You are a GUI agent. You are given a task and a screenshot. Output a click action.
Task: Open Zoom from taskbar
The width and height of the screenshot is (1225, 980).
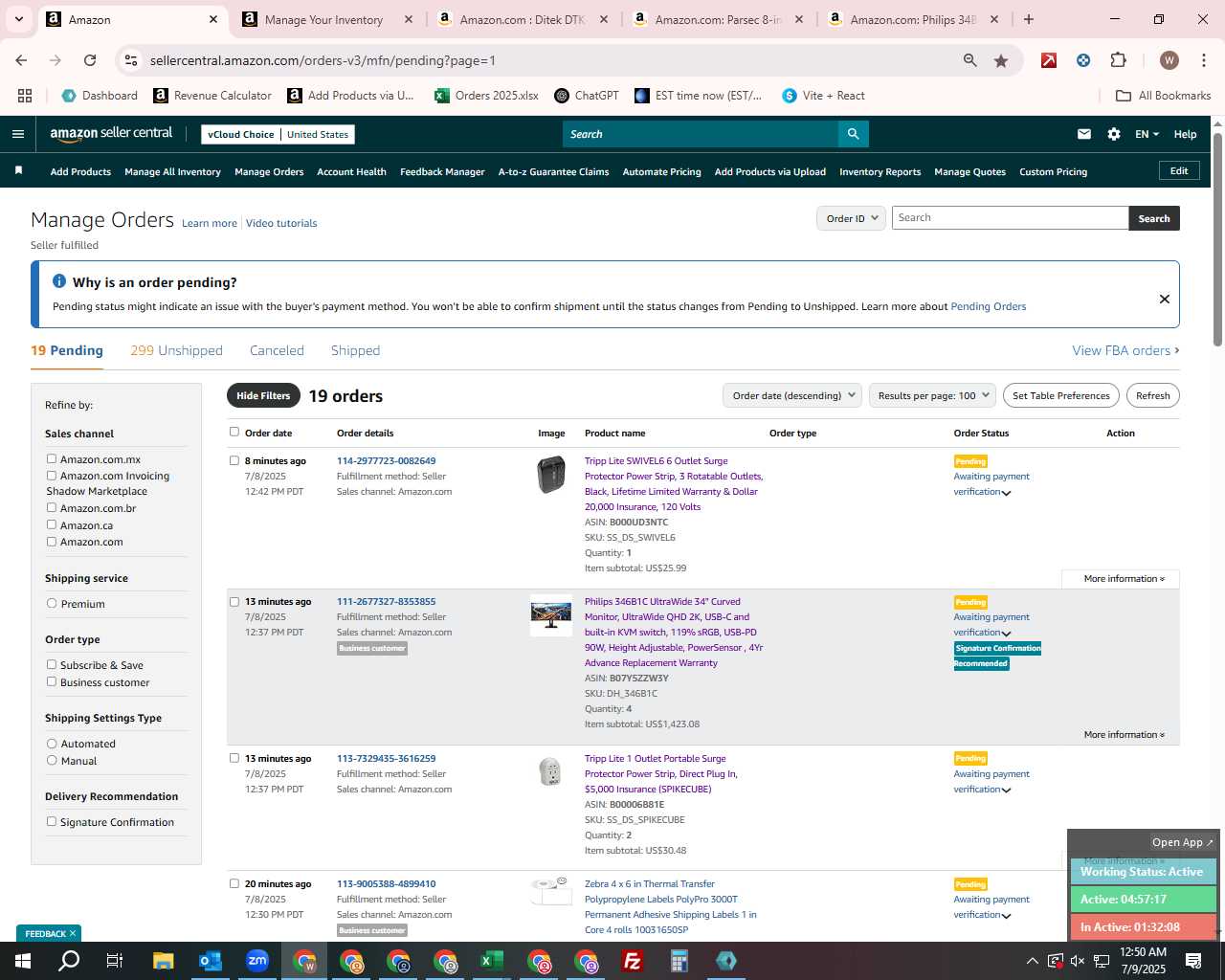[256, 961]
